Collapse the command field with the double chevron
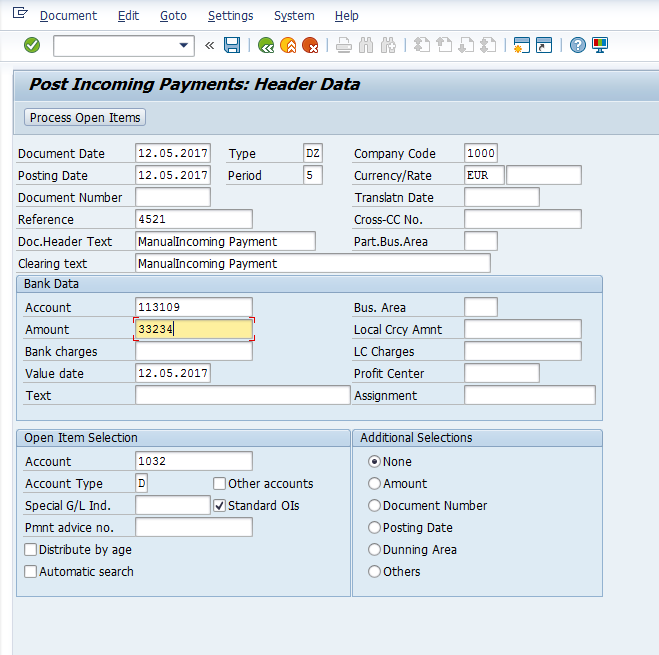This screenshot has height=655, width=659. pos(209,45)
